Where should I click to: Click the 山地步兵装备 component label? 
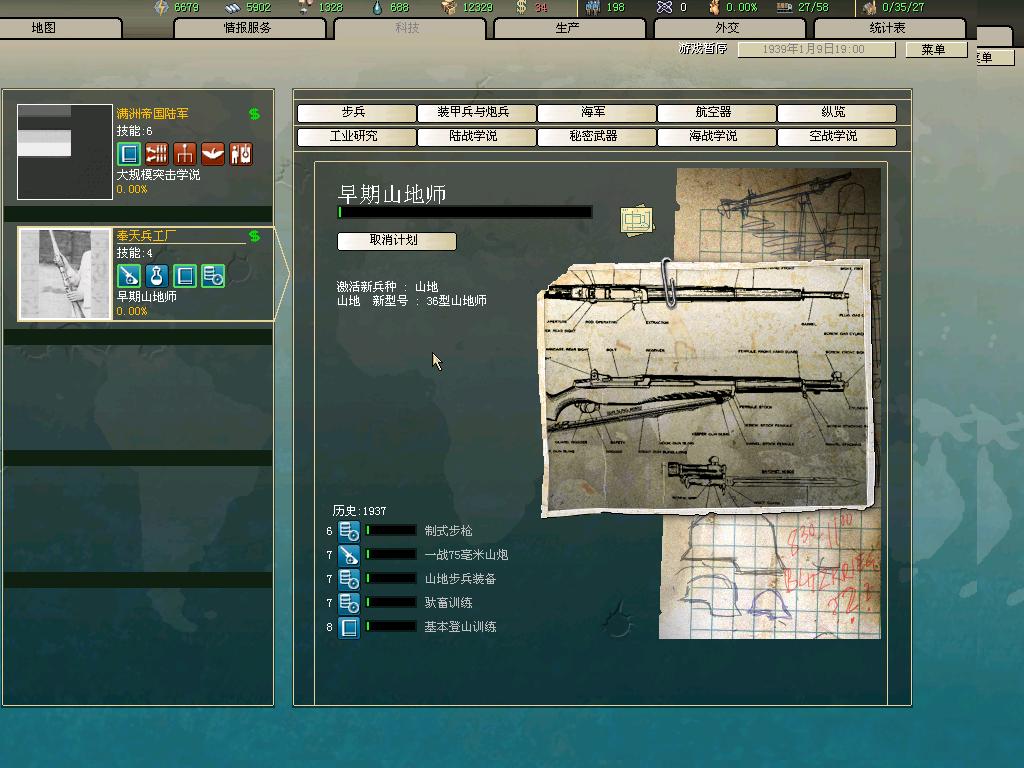(460, 579)
